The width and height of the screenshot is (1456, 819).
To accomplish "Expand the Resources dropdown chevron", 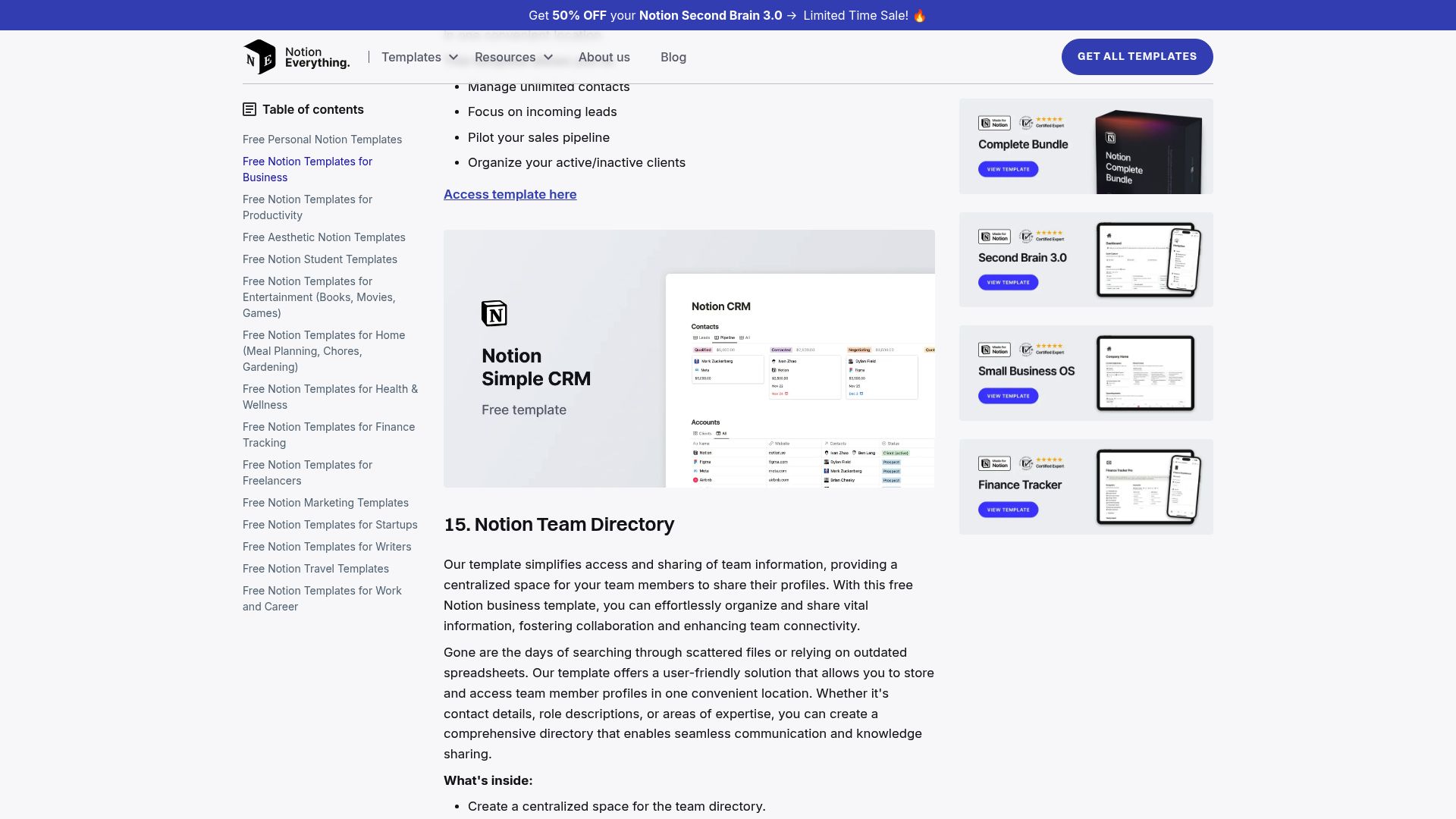I will point(548,58).
